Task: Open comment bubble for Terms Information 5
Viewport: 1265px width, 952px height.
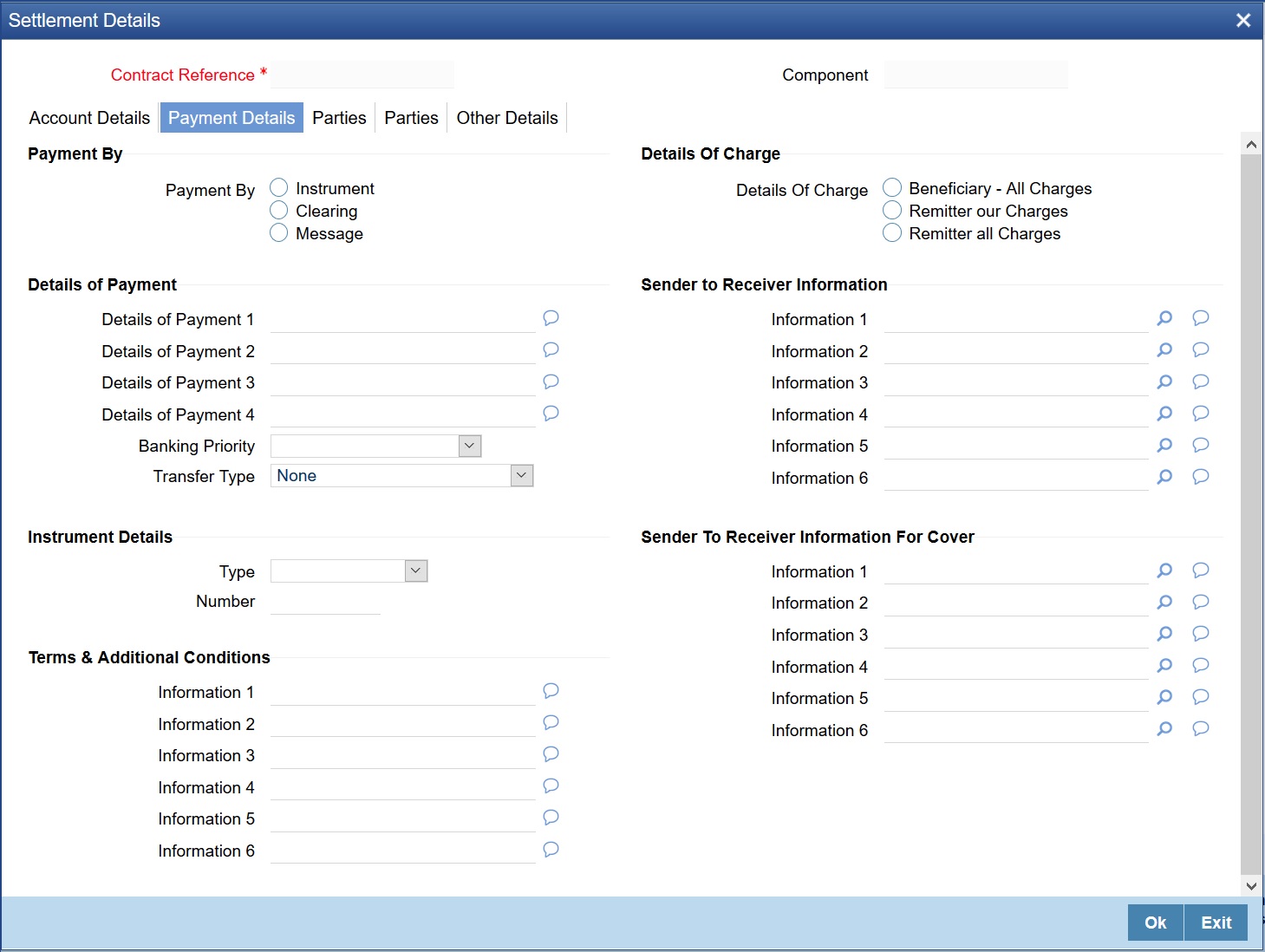Action: pos(551,818)
